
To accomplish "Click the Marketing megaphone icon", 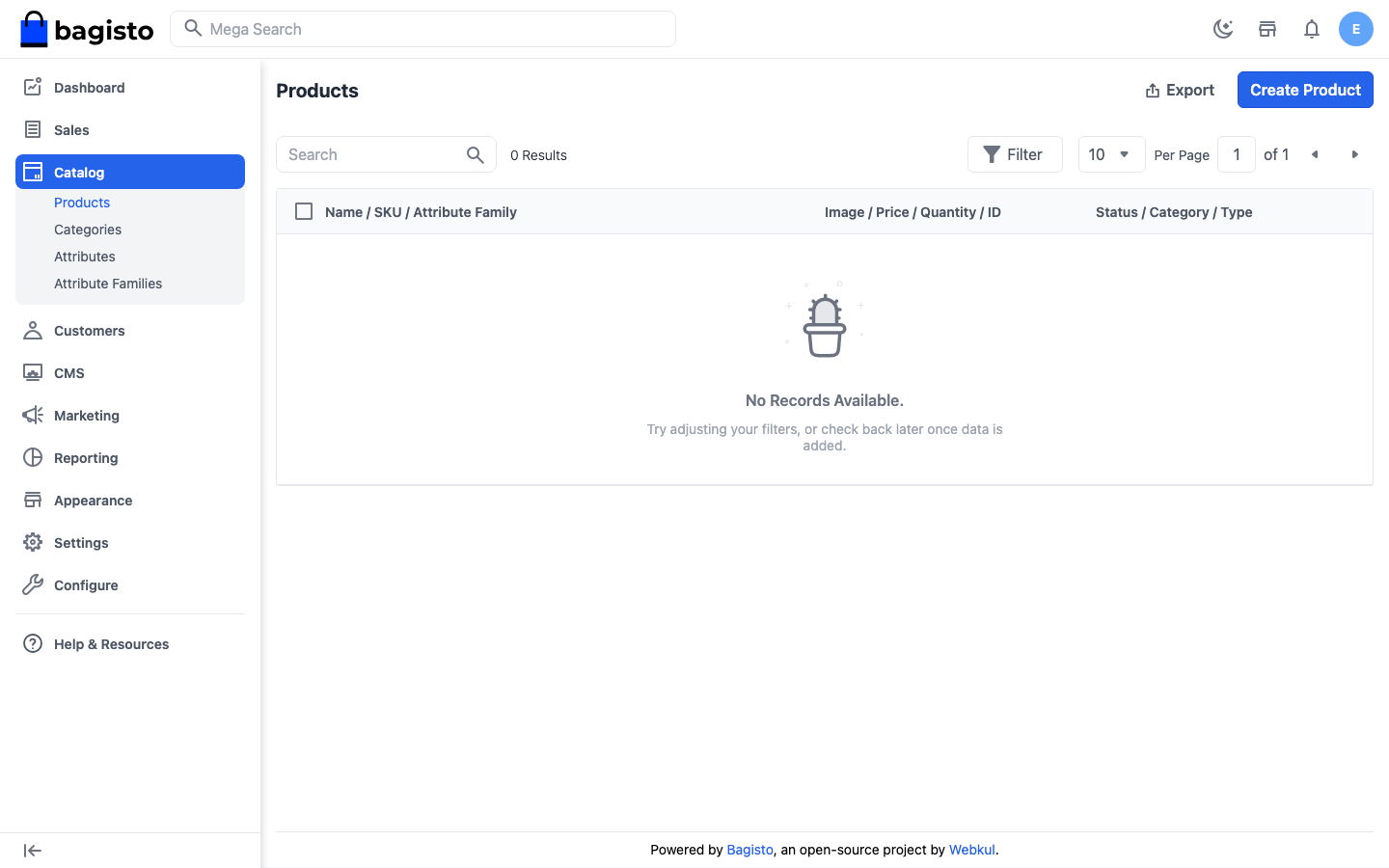I will pyautogui.click(x=33, y=415).
